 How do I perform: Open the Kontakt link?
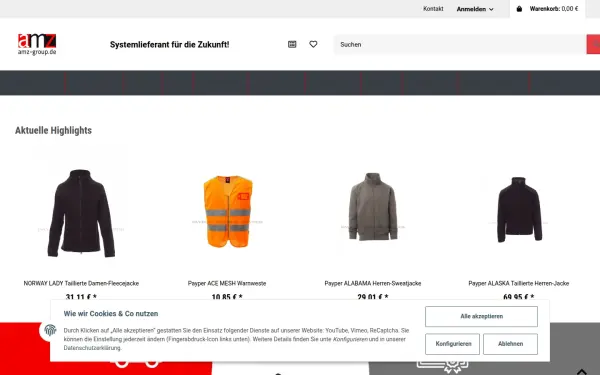(433, 9)
